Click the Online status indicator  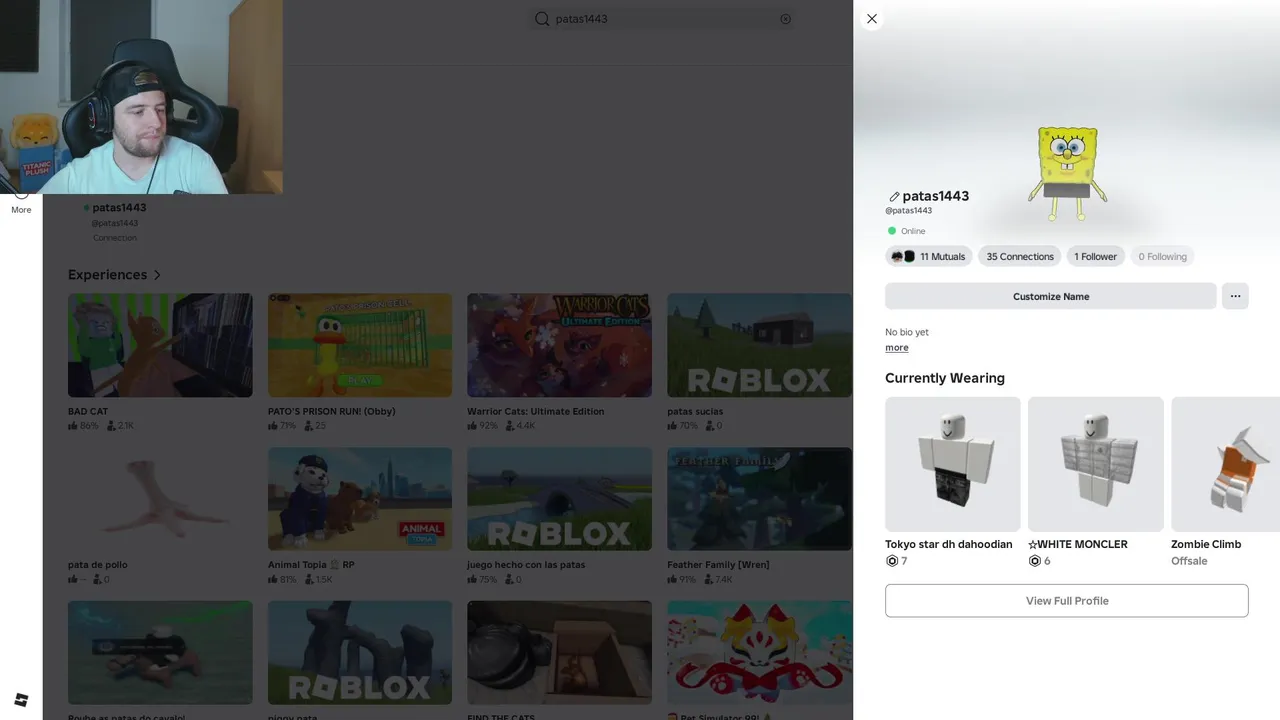906,231
